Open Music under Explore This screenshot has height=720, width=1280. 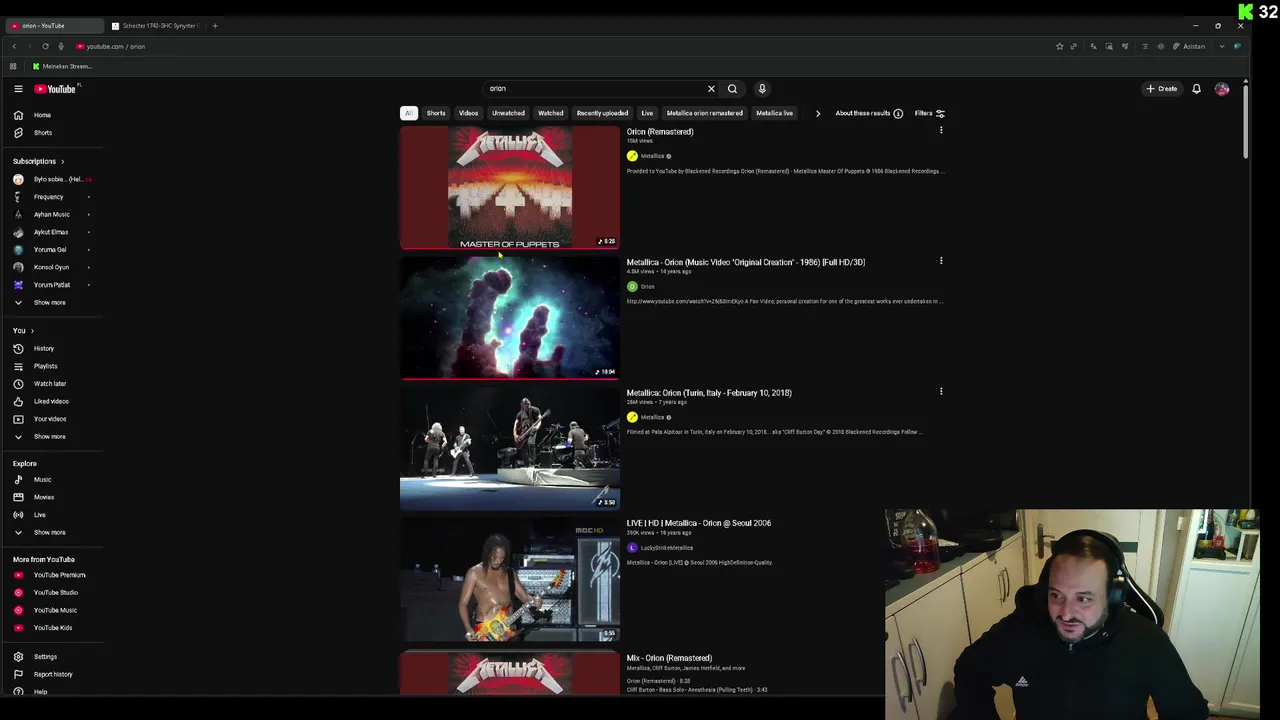52,480
